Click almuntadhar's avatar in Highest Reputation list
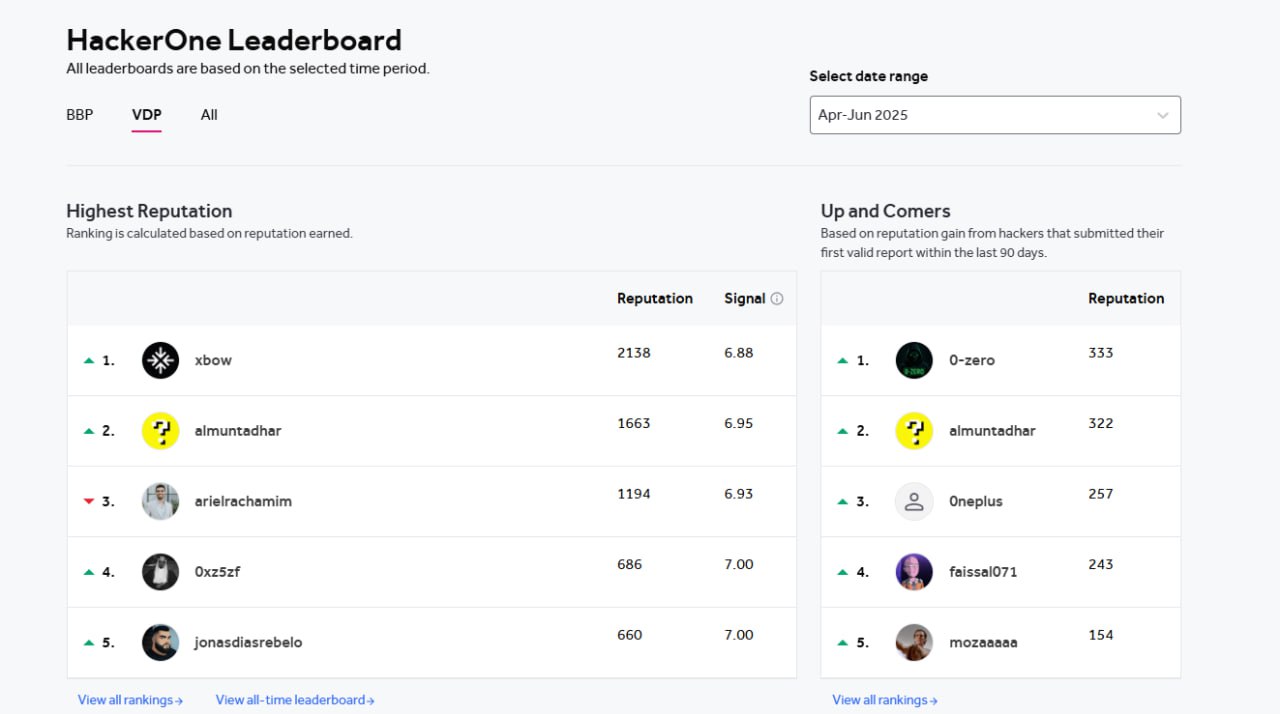 [x=160, y=430]
